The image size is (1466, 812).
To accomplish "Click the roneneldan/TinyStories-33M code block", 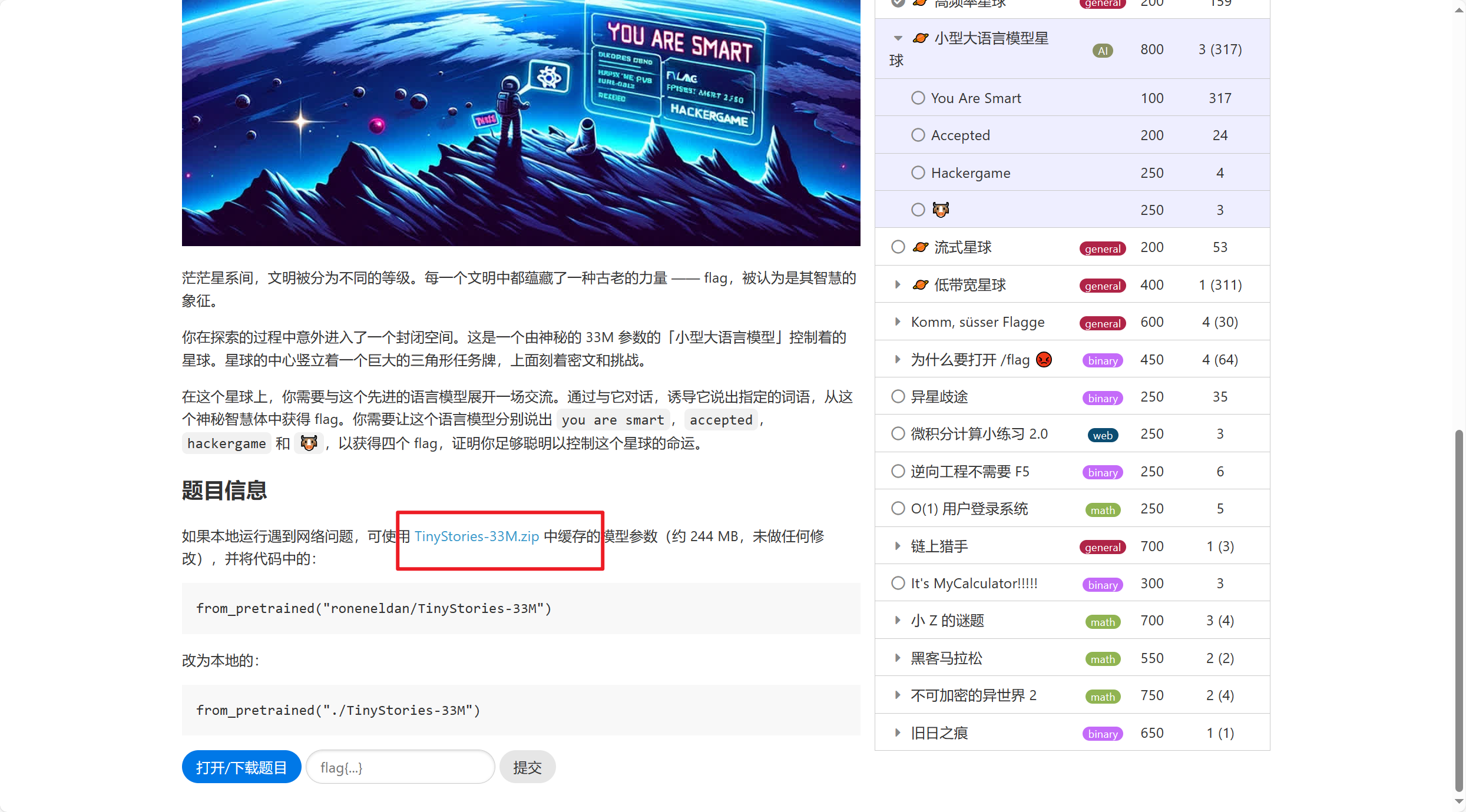I will 521,608.
